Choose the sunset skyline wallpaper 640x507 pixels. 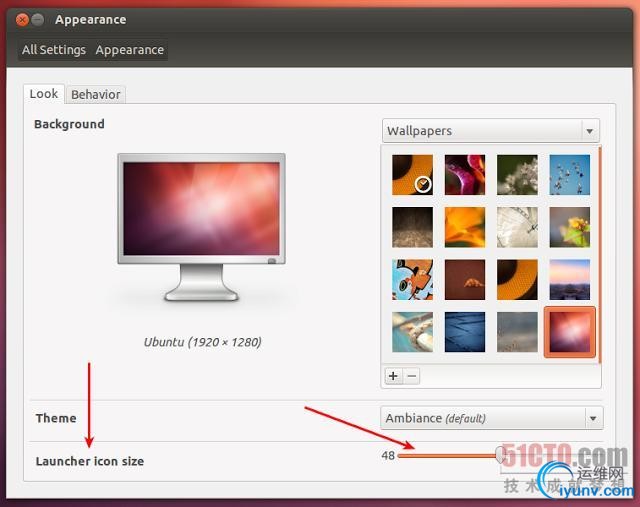(x=569, y=280)
